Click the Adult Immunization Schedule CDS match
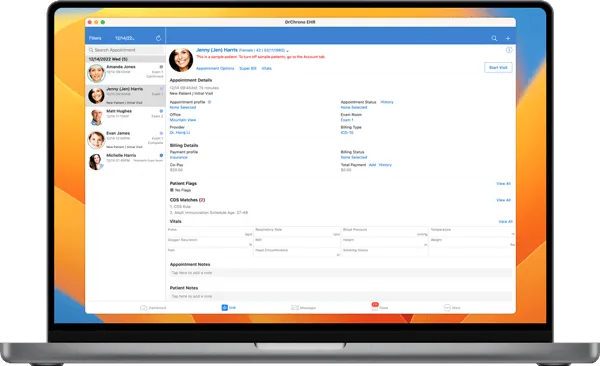This screenshot has height=366, width=600. pyautogui.click(x=209, y=212)
